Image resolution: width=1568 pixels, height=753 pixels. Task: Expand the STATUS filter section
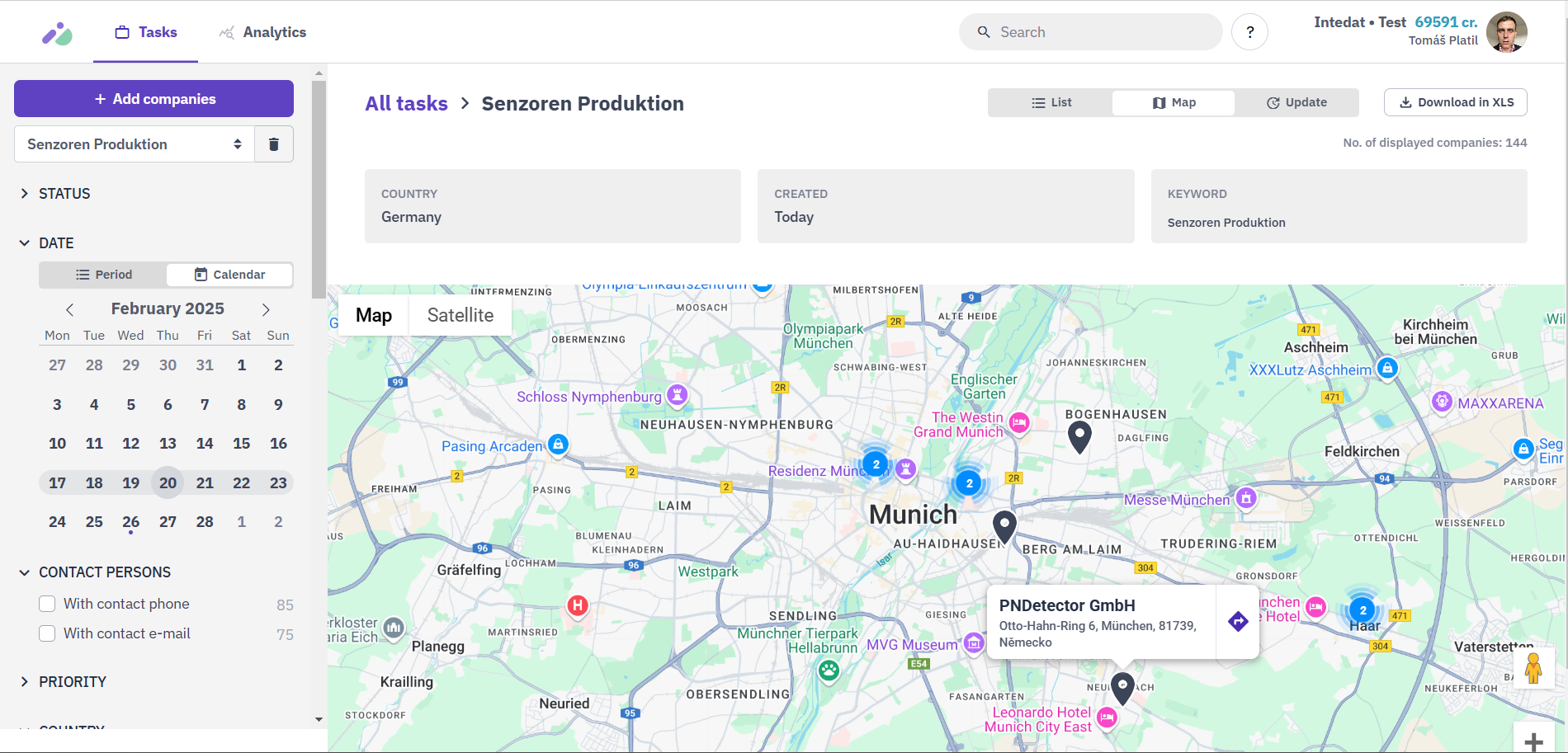pos(55,194)
